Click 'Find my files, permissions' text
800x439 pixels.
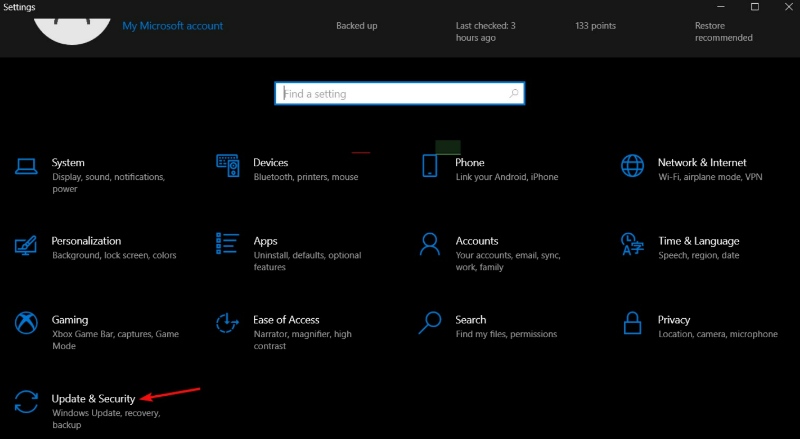pyautogui.click(x=506, y=334)
